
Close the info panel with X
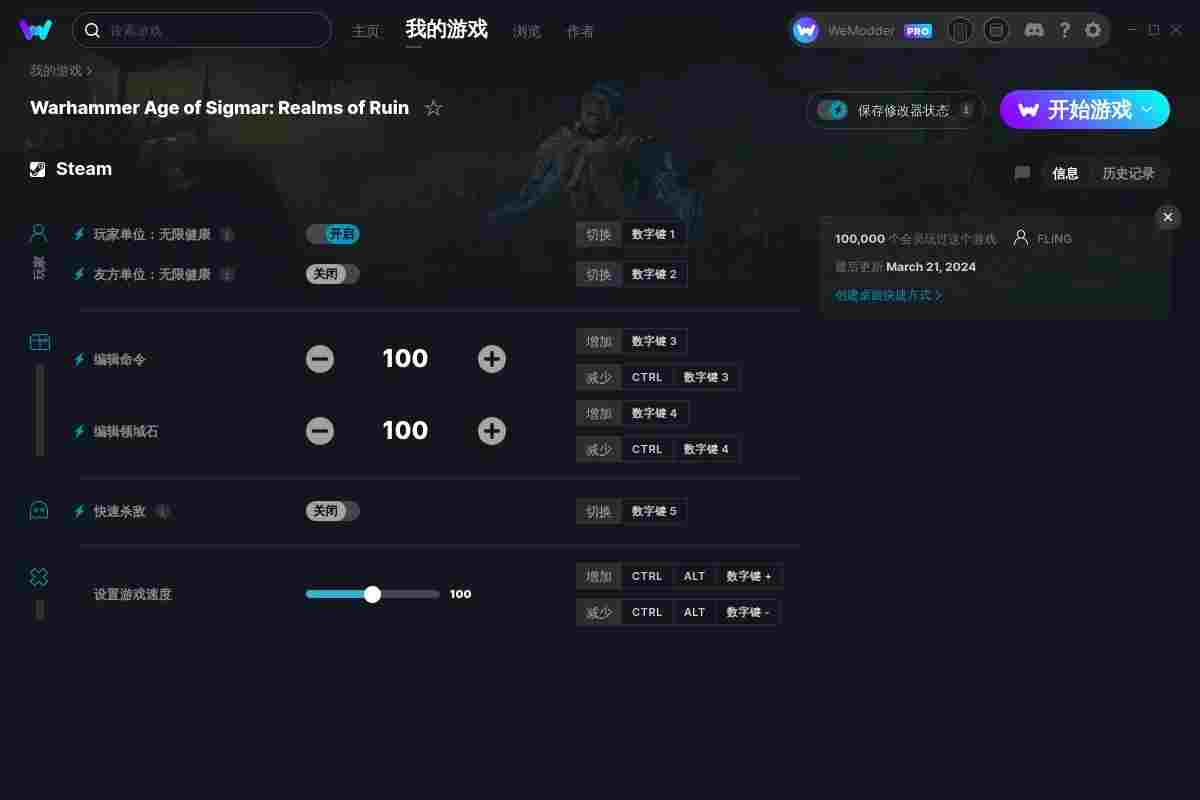click(x=1168, y=217)
